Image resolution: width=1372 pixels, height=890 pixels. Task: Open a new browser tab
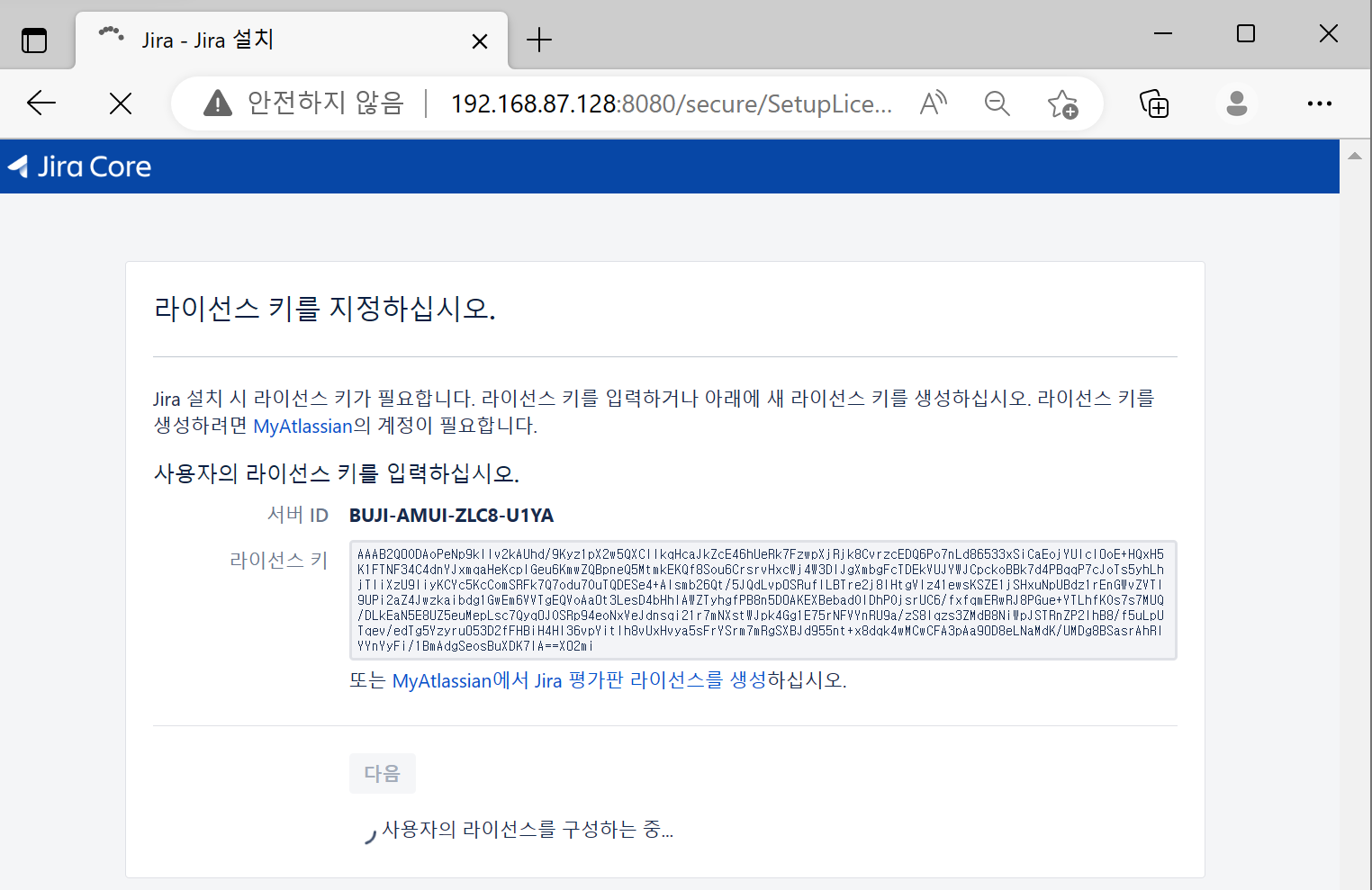[x=538, y=40]
